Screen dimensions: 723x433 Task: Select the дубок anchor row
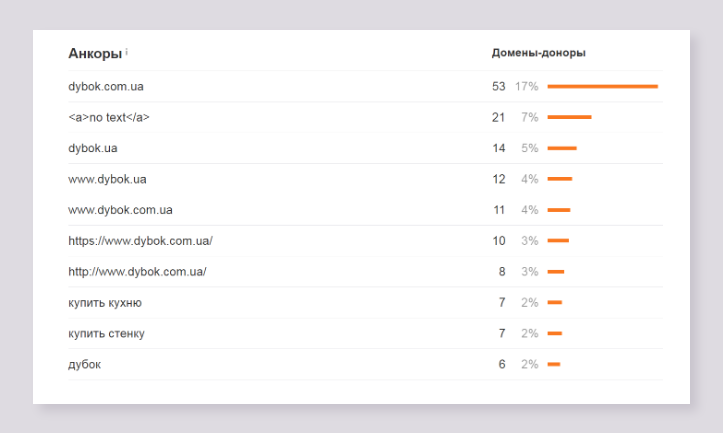coord(84,364)
